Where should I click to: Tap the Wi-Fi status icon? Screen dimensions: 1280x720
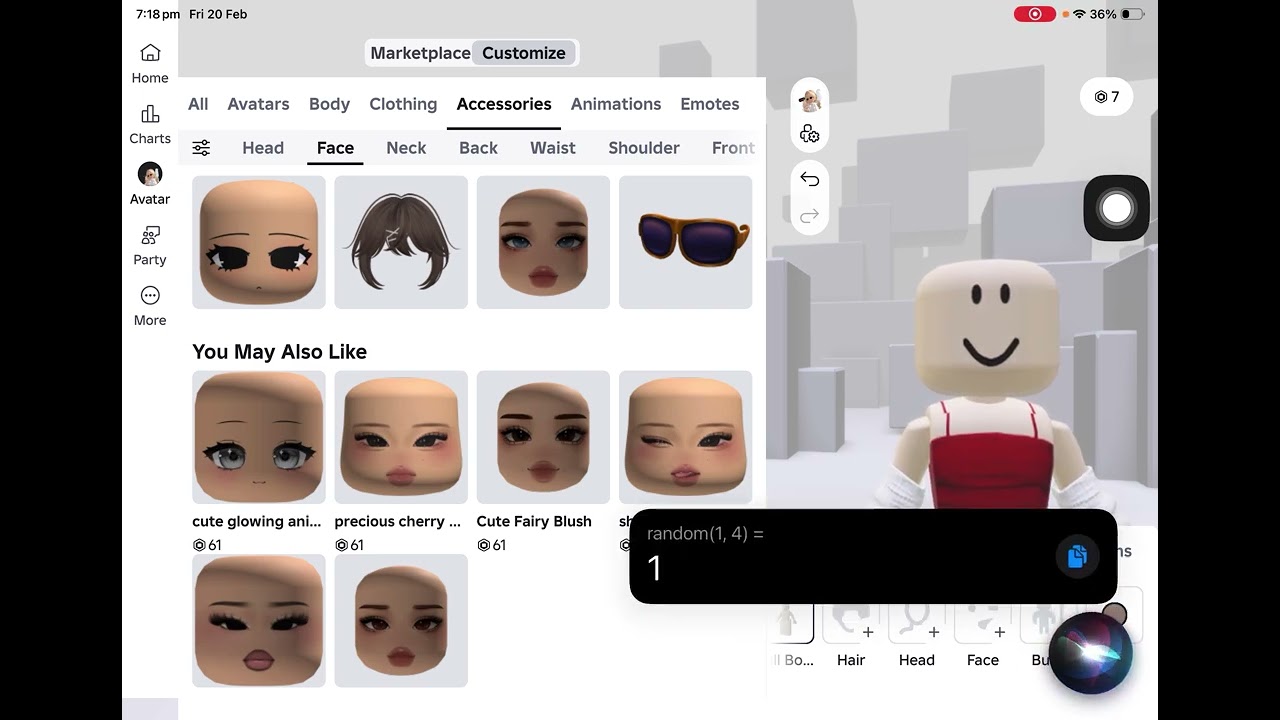[x=1079, y=14]
